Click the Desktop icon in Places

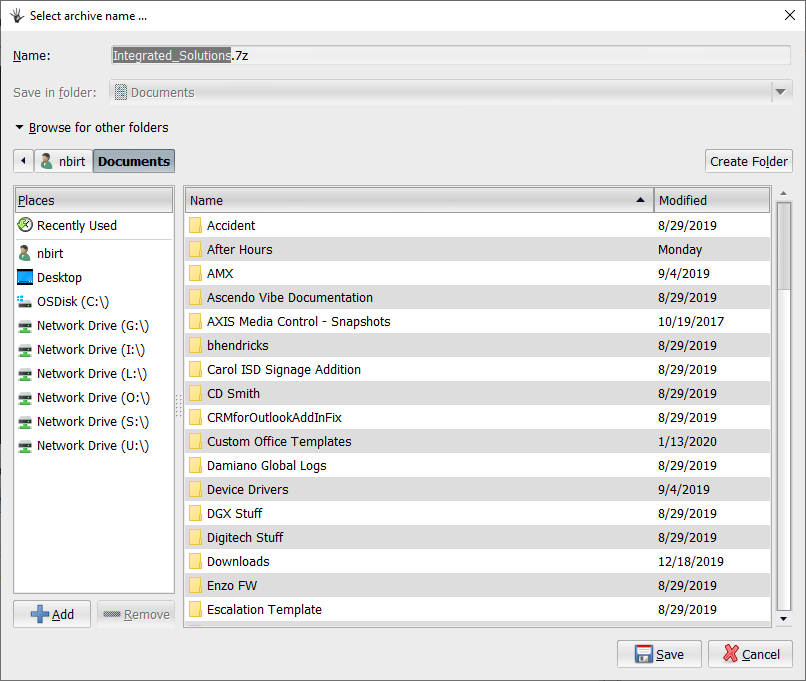point(25,278)
